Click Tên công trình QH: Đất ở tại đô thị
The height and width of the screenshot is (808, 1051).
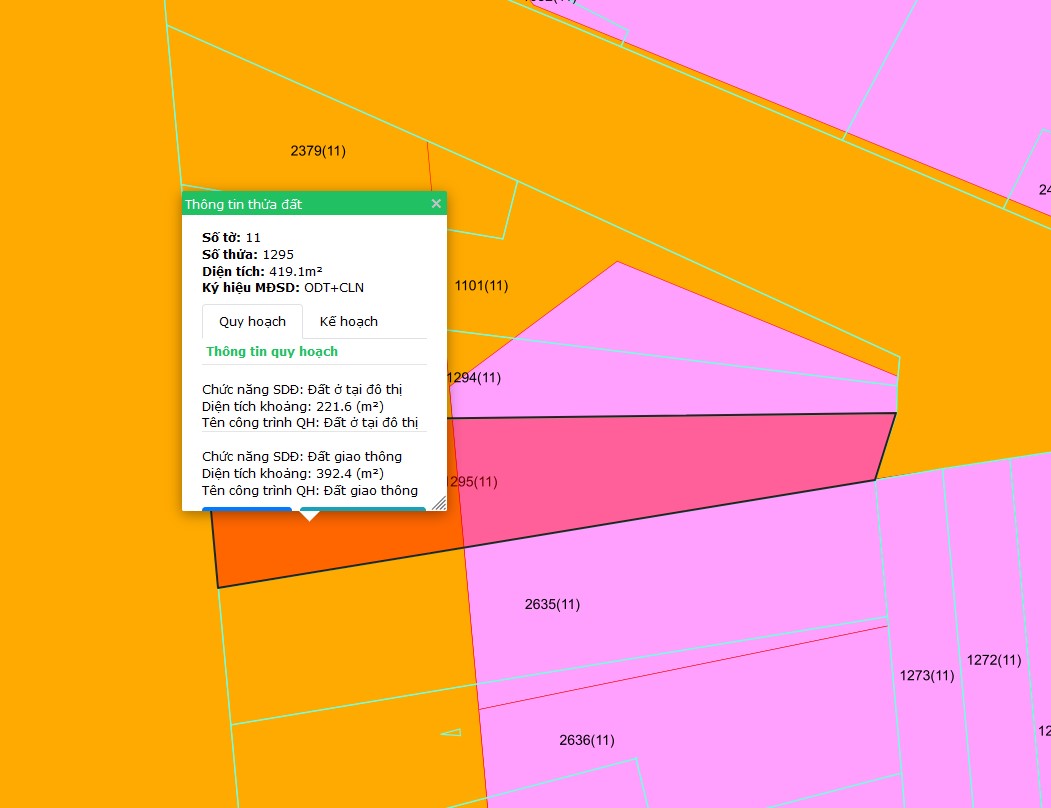310,422
